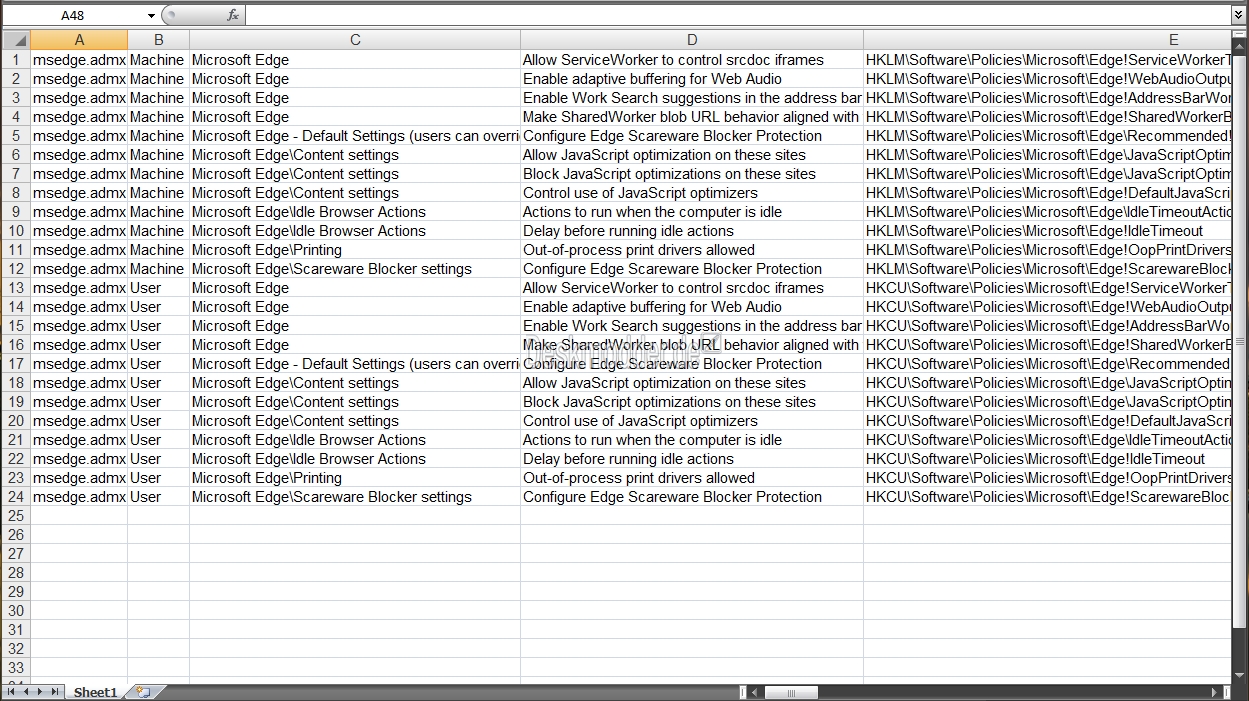The width and height of the screenshot is (1249, 701).
Task: Select row 25 header
Action: [x=15, y=516]
